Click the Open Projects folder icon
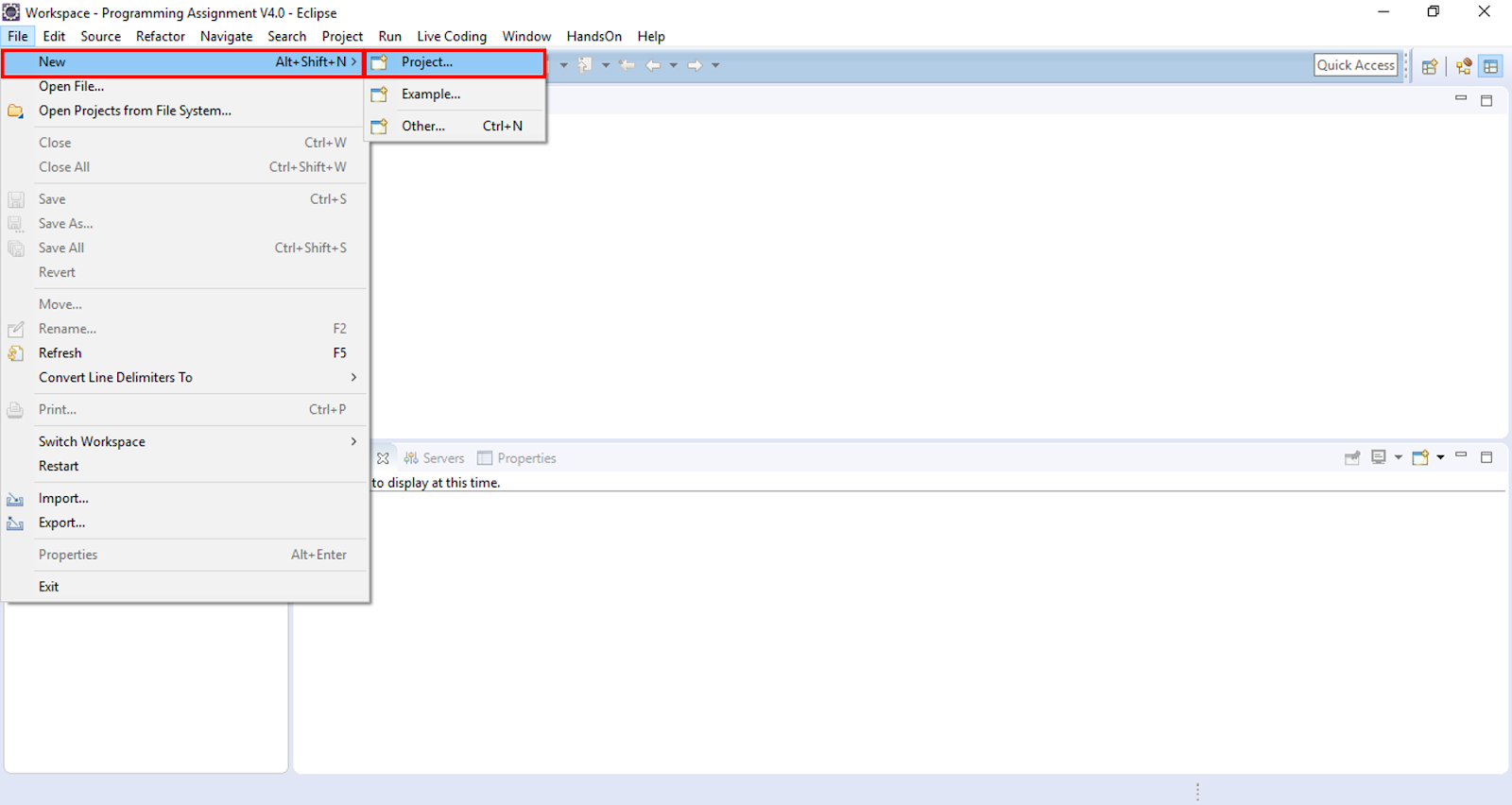 pyautogui.click(x=15, y=111)
